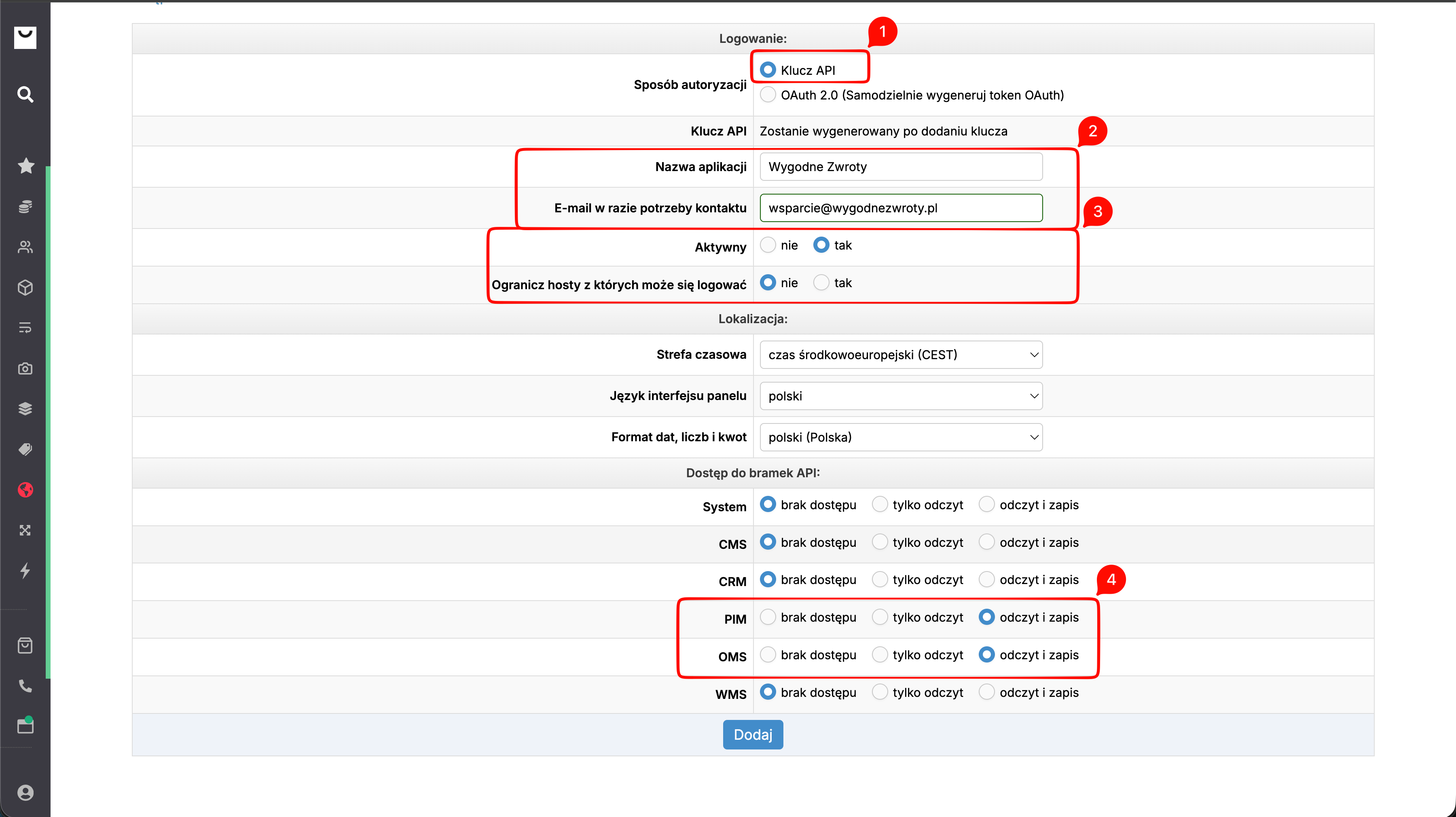Open the stacked layers icon in the sidebar

25,409
